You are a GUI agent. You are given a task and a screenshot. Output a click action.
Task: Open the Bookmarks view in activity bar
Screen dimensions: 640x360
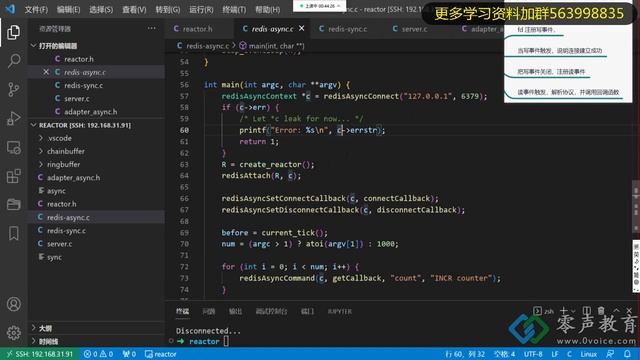pyautogui.click(x=13, y=233)
